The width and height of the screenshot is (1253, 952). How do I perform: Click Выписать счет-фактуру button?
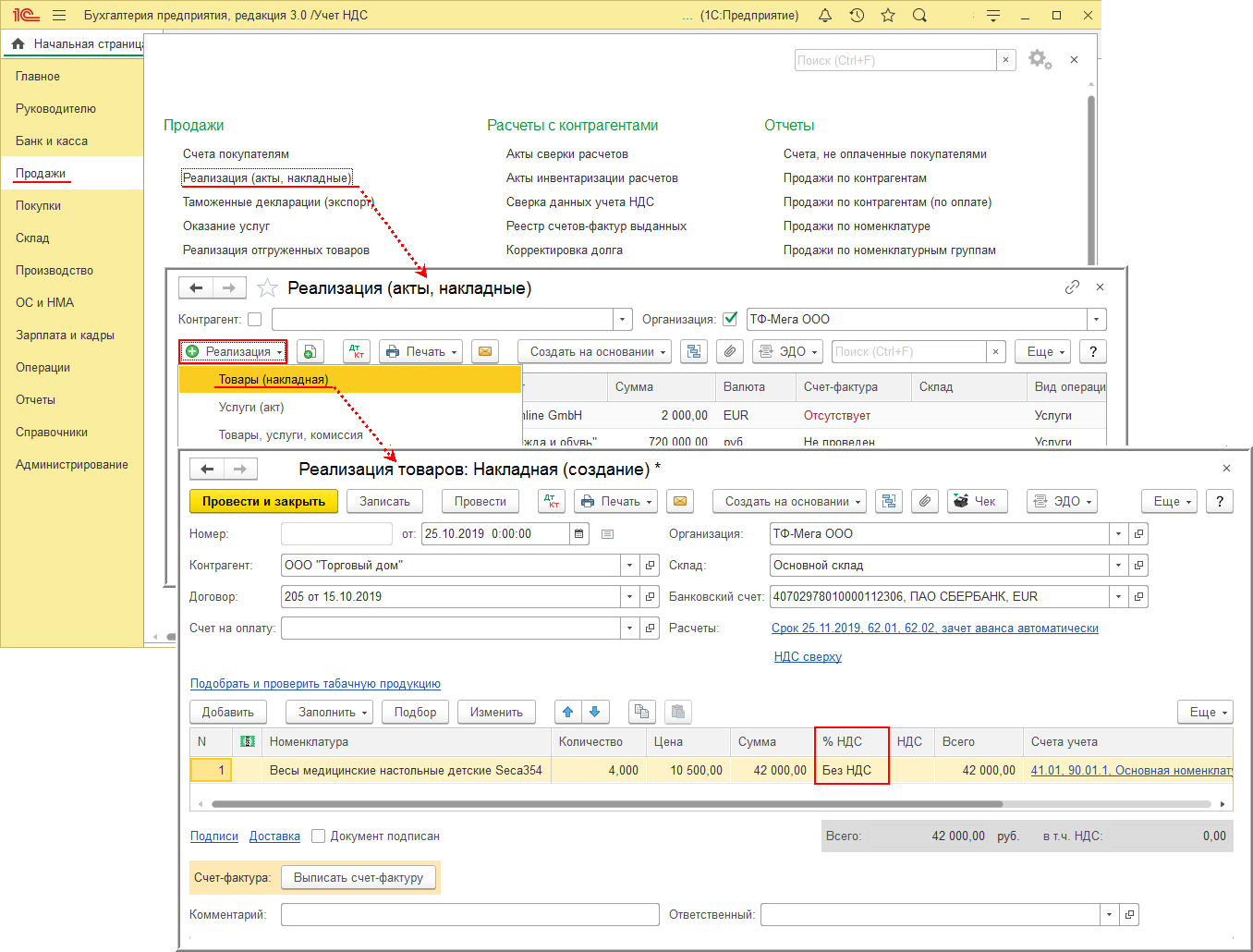click(x=359, y=877)
